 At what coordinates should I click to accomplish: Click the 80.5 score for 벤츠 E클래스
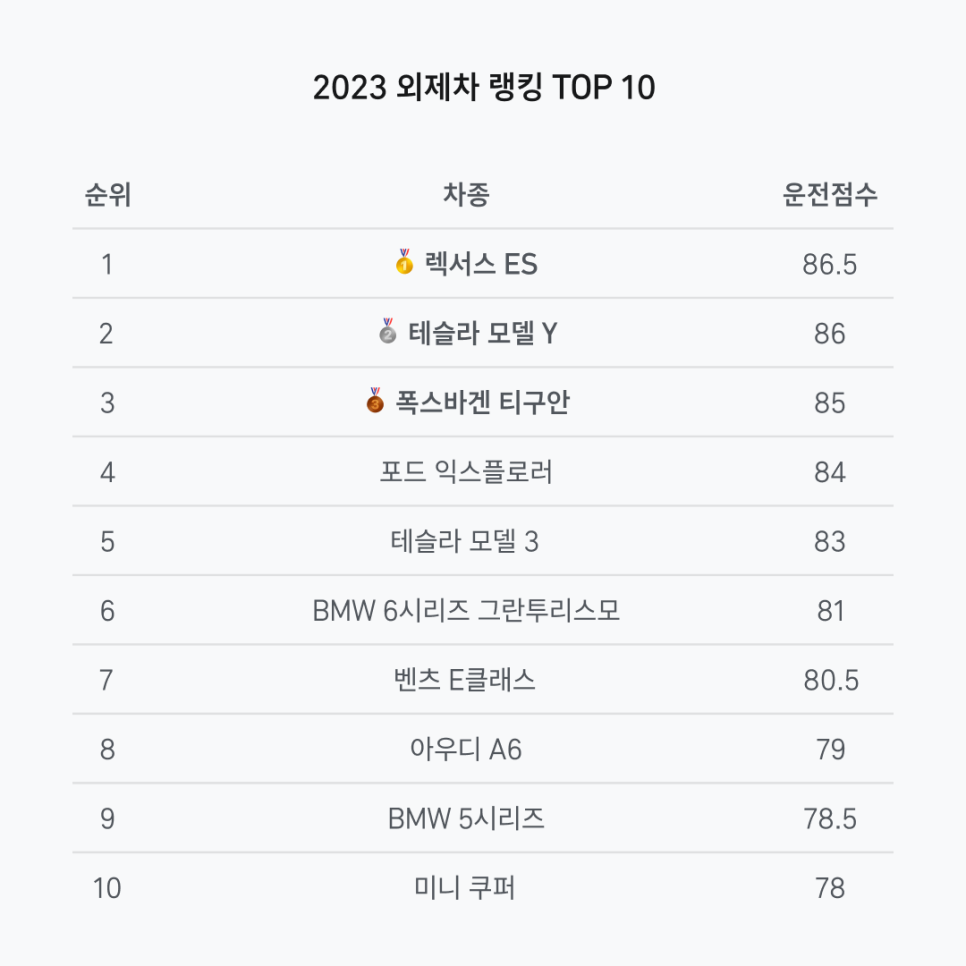pyautogui.click(x=830, y=681)
